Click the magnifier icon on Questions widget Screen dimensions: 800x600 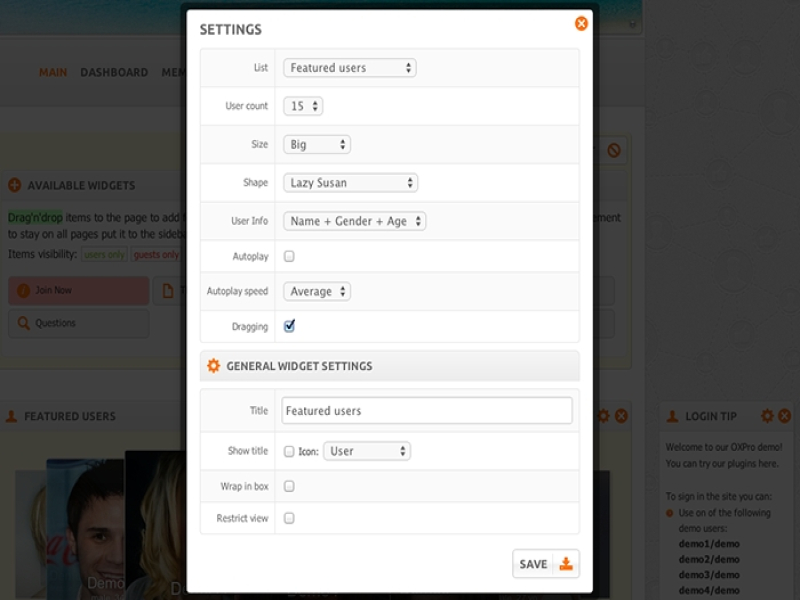(x=22, y=323)
